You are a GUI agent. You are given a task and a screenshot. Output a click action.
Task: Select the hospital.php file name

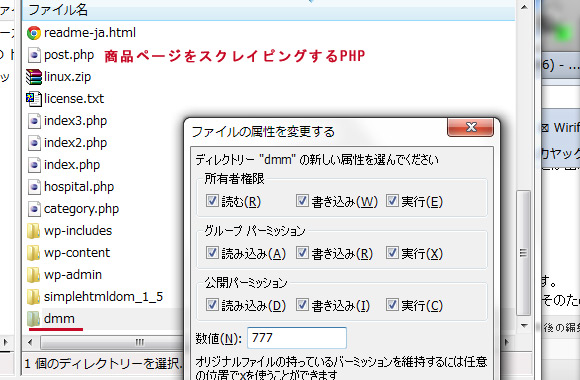coord(79,187)
